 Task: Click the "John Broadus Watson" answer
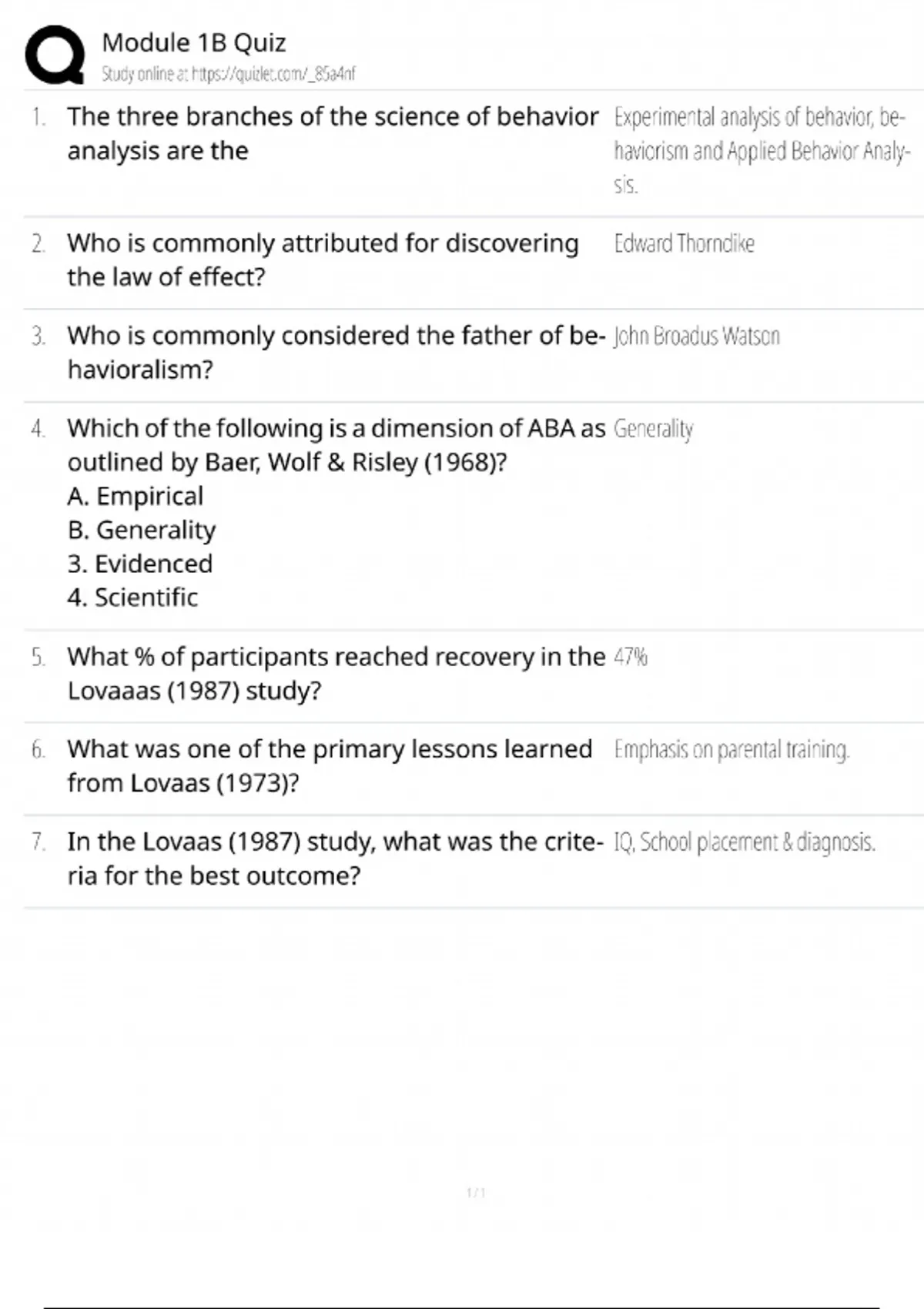696,336
